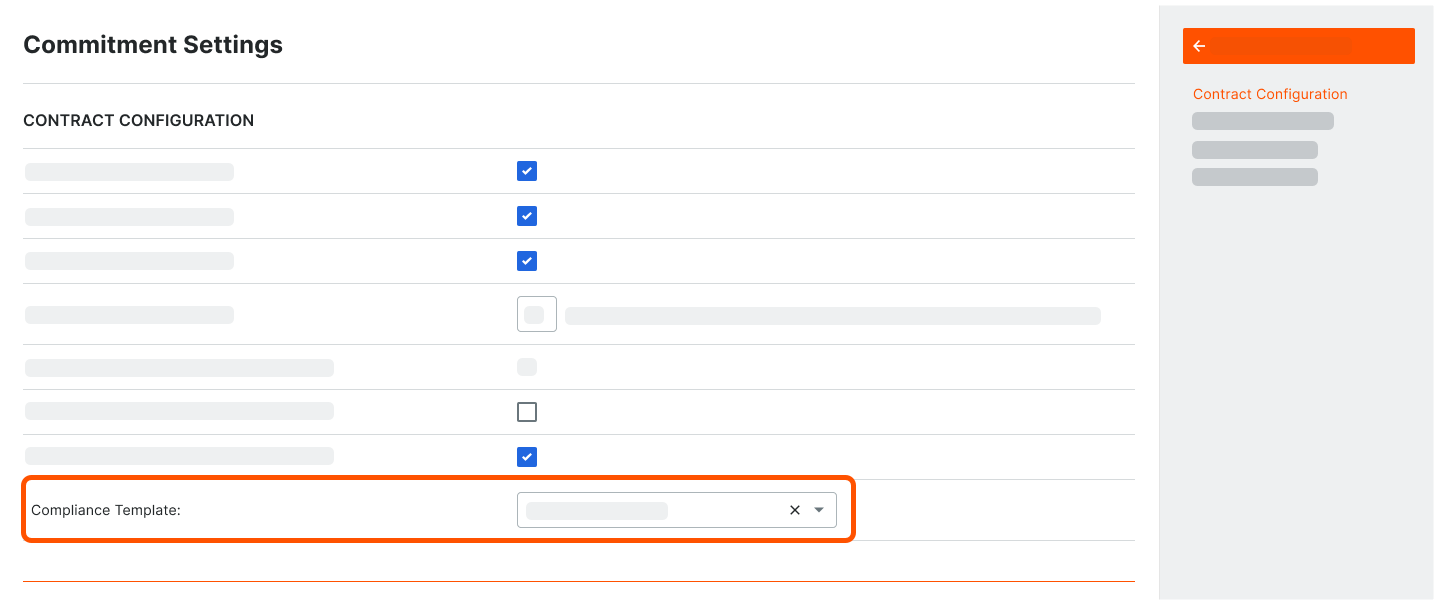Uncheck the second checked checkbox
Image resolution: width=1439 pixels, height=605 pixels.
[527, 216]
